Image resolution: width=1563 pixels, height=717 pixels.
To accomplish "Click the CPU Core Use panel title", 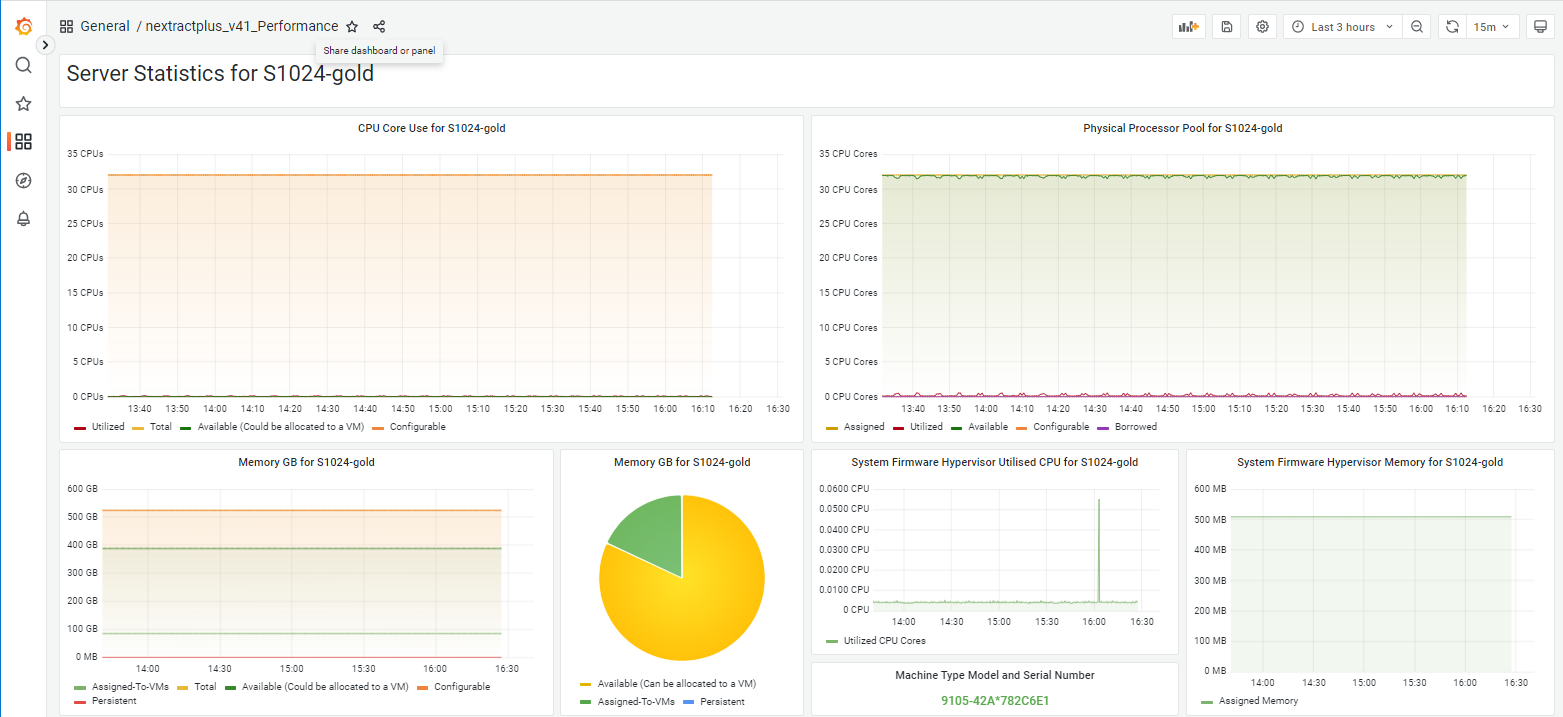I will [x=431, y=128].
